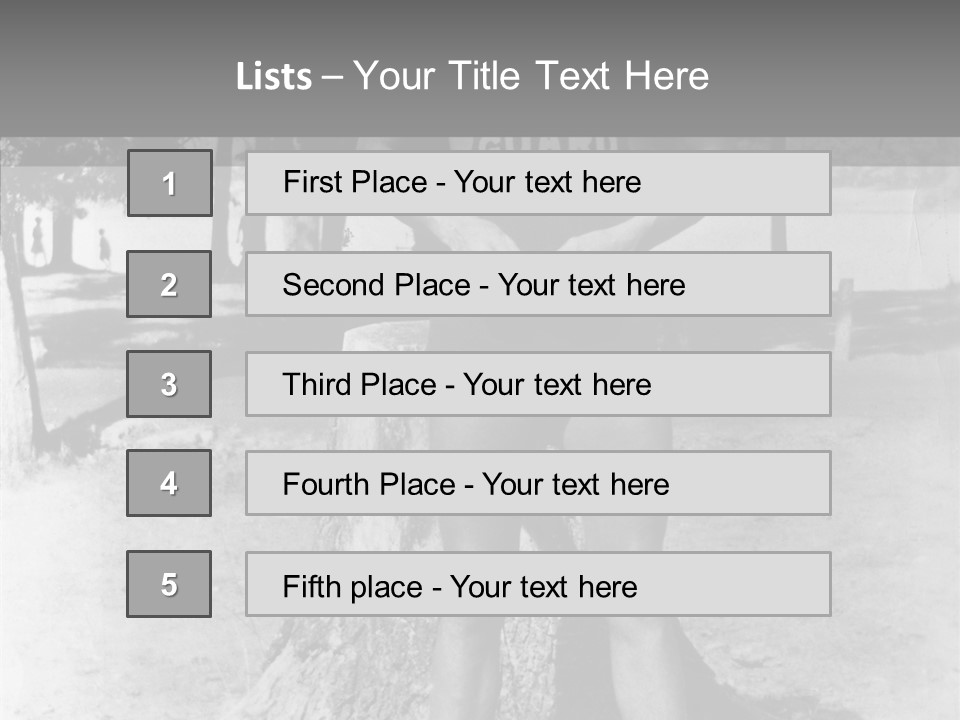Click the number 3 box

tap(169, 384)
